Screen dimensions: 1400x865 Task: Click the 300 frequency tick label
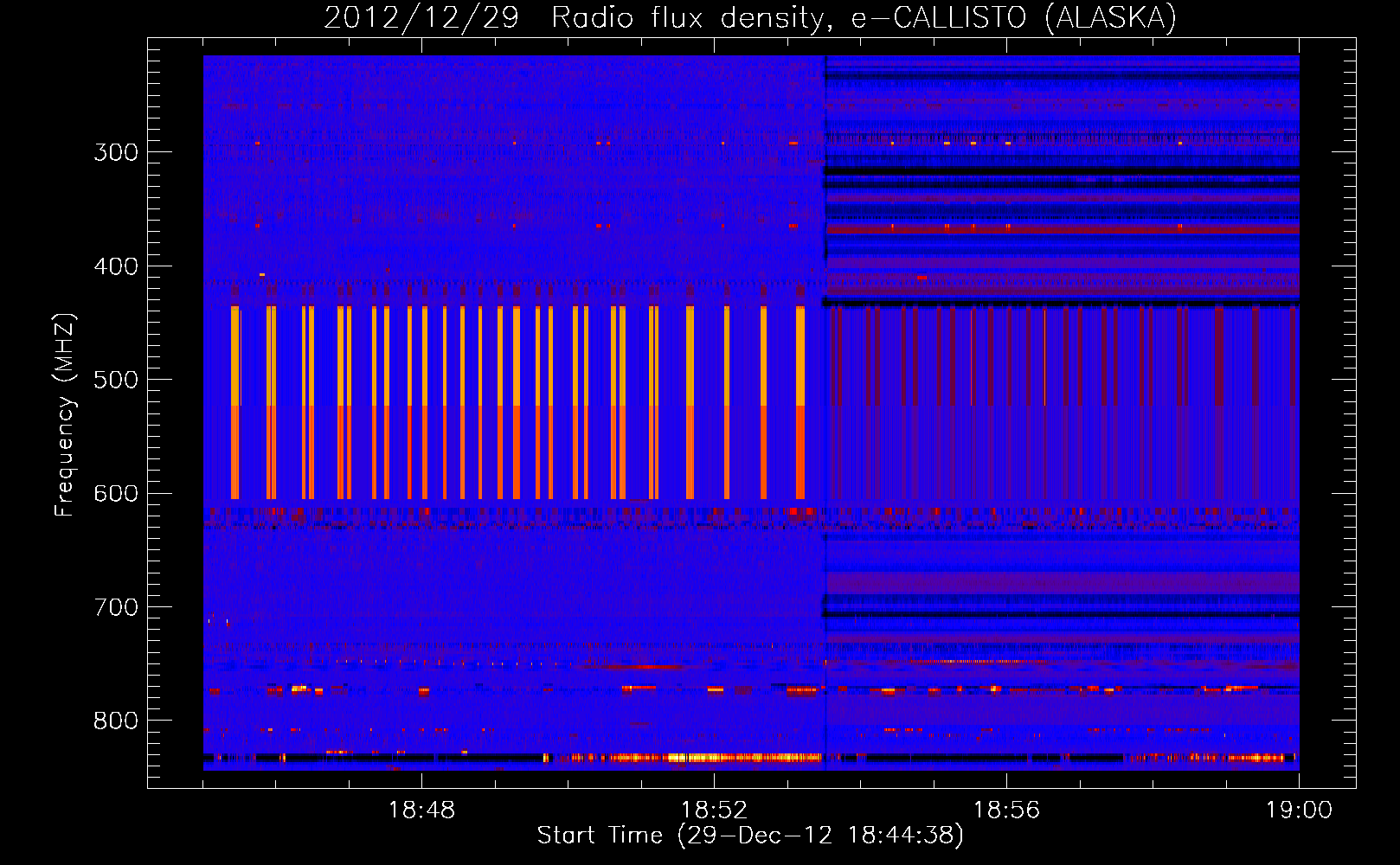[116, 152]
